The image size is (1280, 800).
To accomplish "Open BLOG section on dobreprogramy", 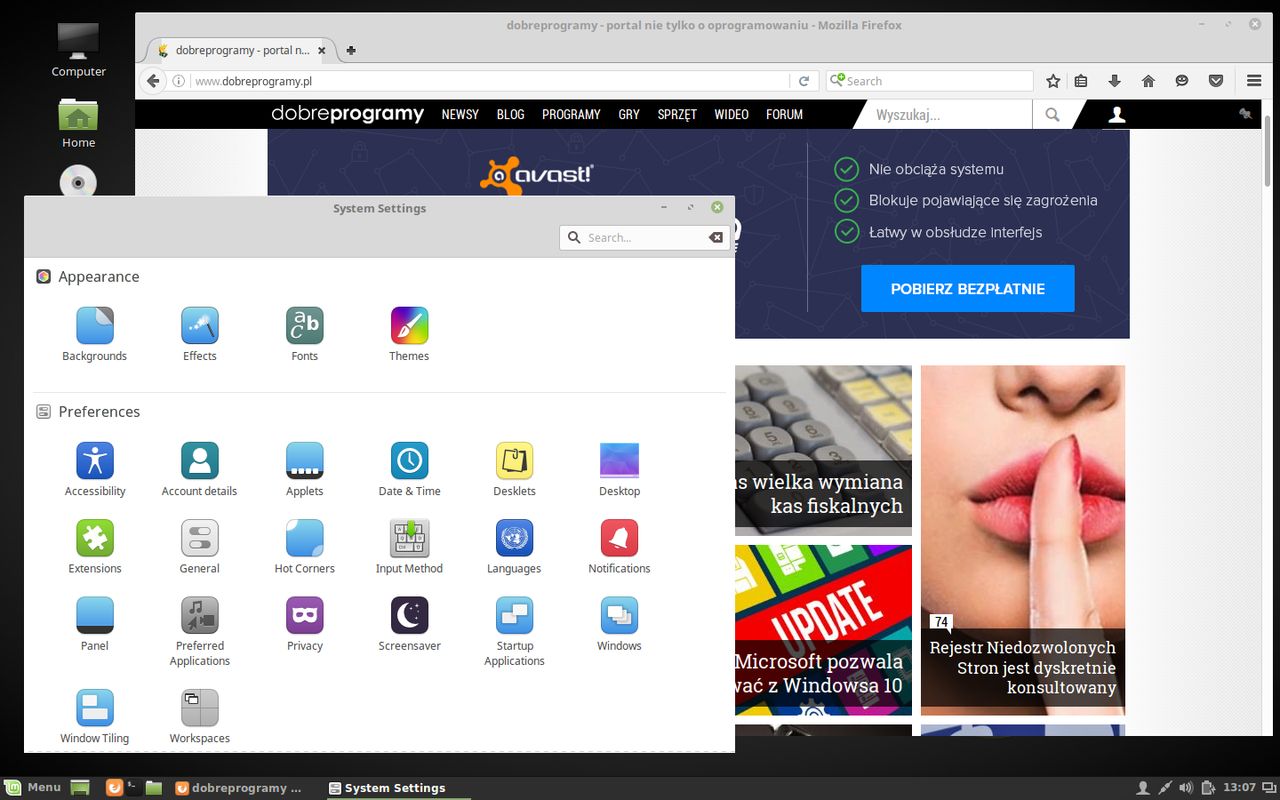I will click(510, 114).
